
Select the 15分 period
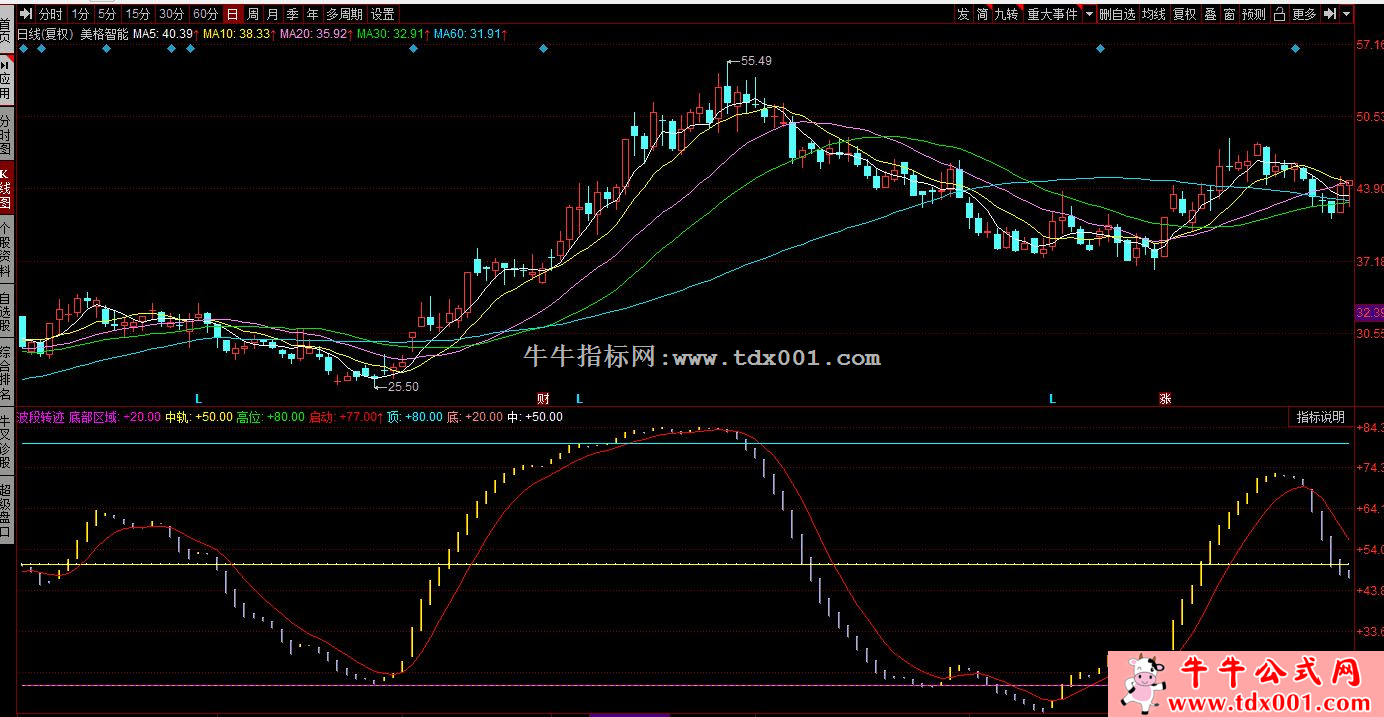(139, 14)
